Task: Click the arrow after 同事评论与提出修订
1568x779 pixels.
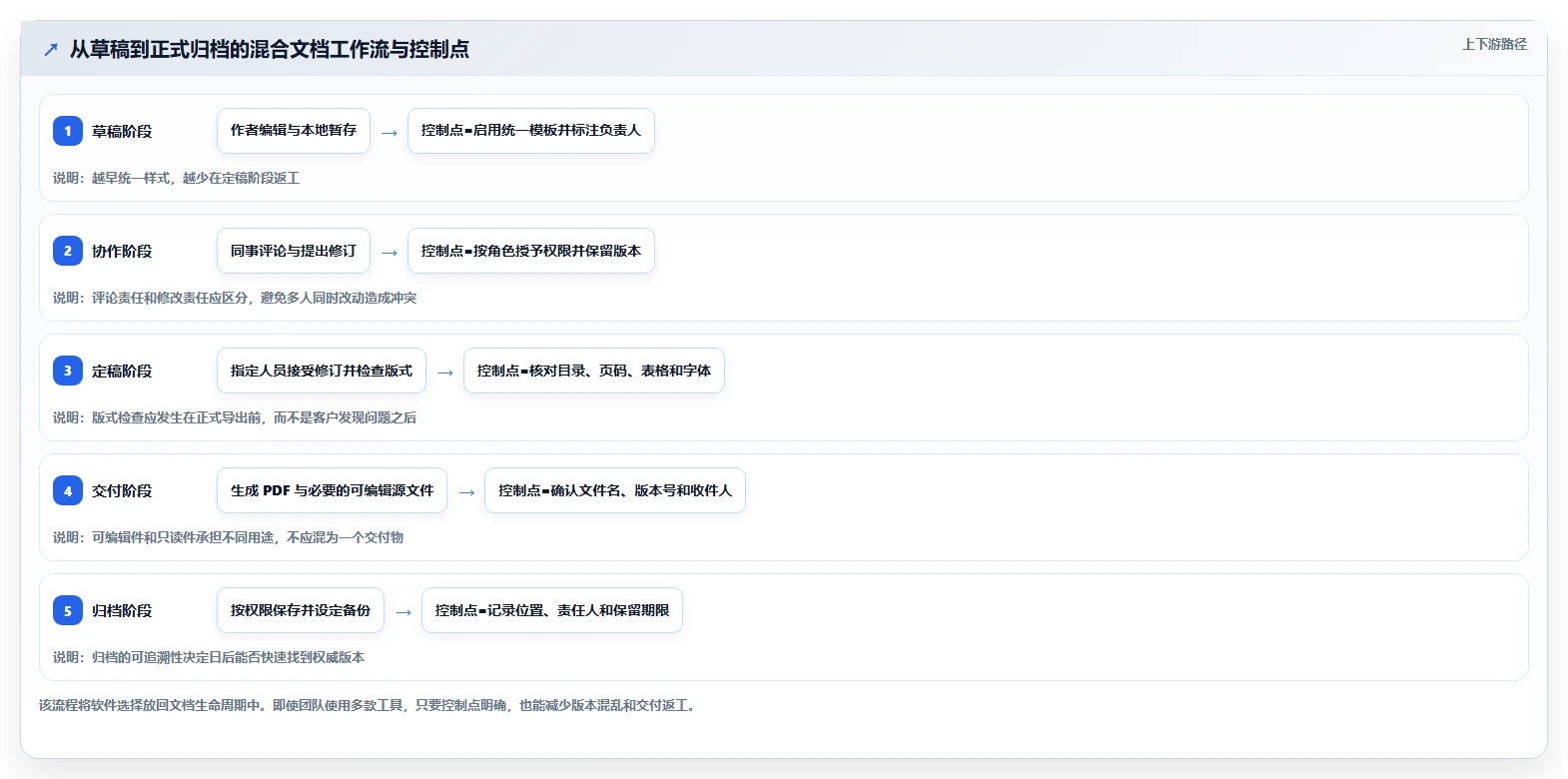Action: 390,252
